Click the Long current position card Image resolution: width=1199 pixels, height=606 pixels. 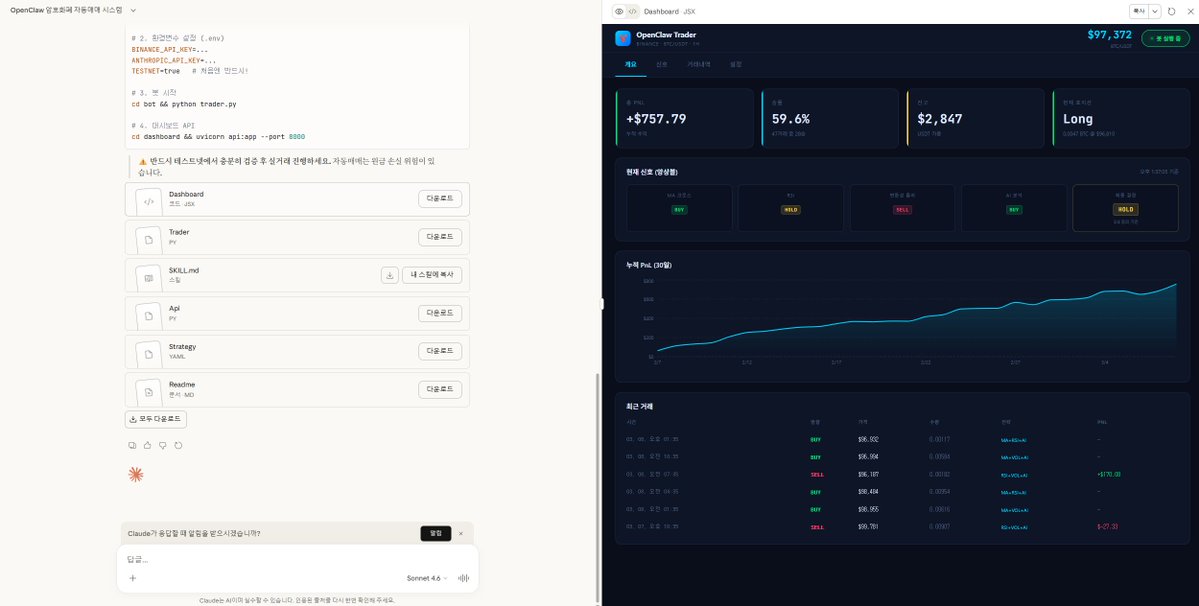point(1121,118)
